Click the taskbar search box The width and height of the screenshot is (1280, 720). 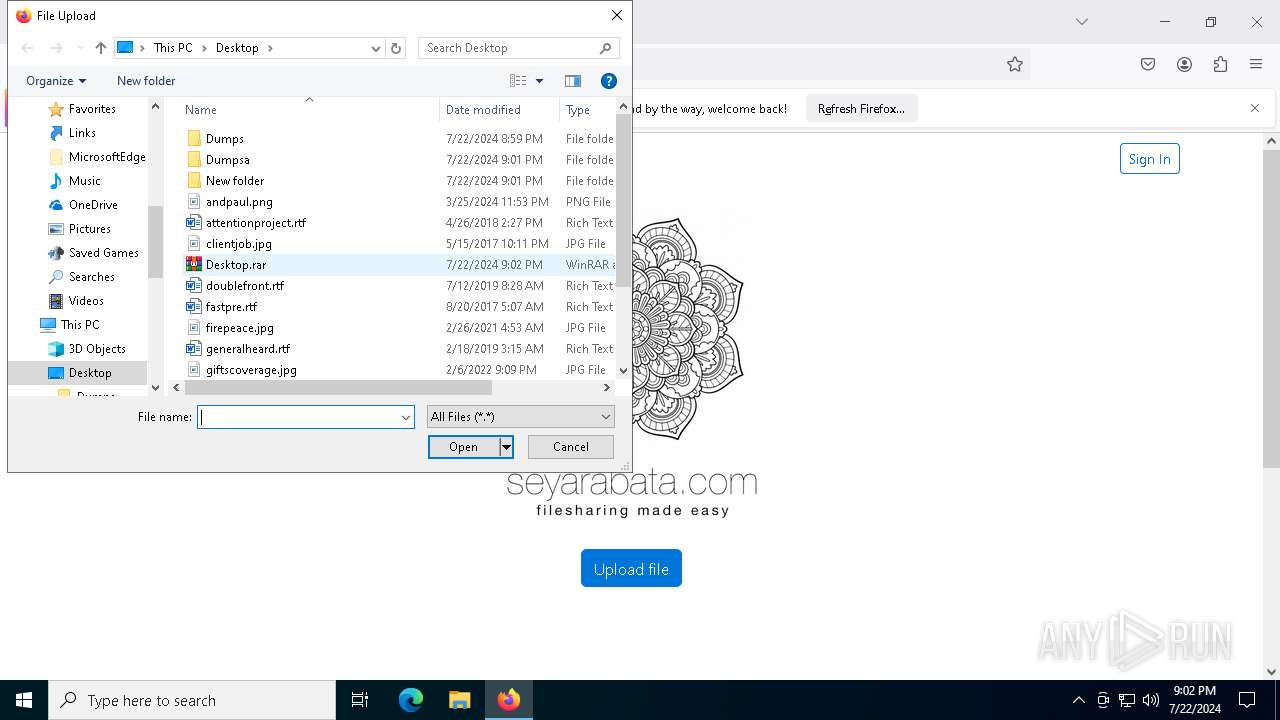coord(192,700)
